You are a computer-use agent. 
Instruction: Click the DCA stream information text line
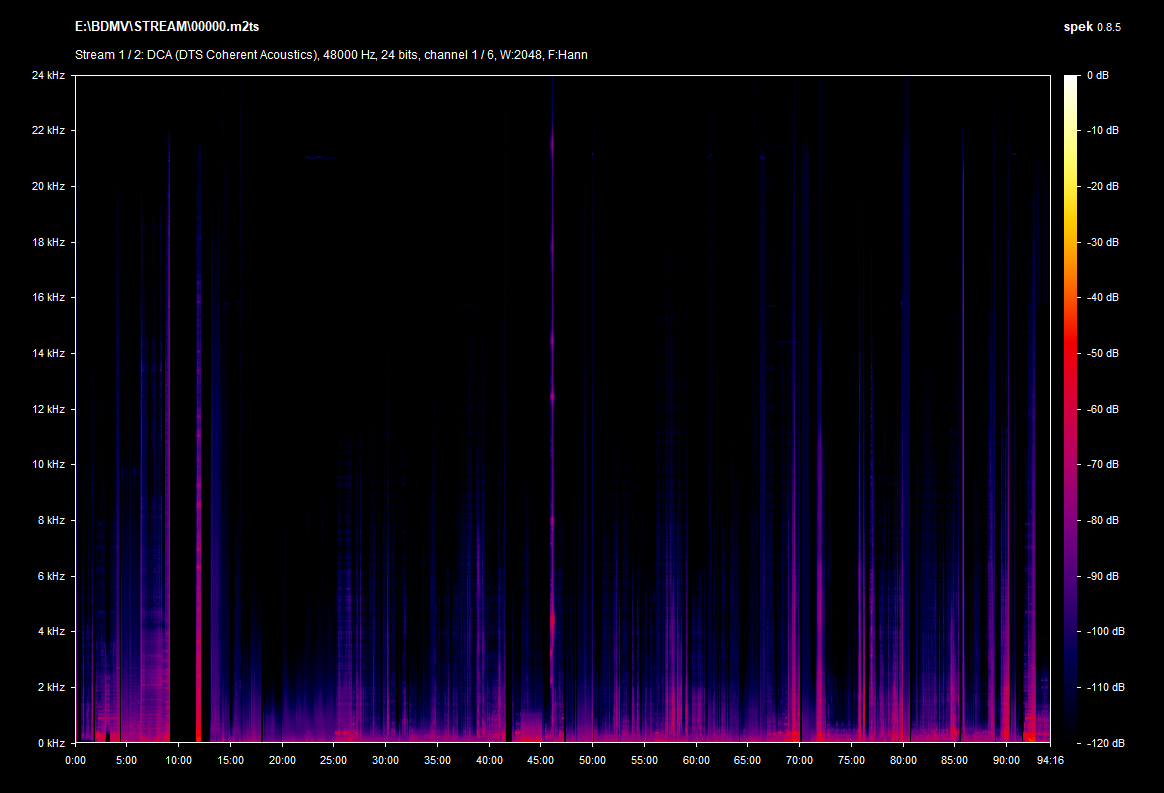click(x=331, y=55)
